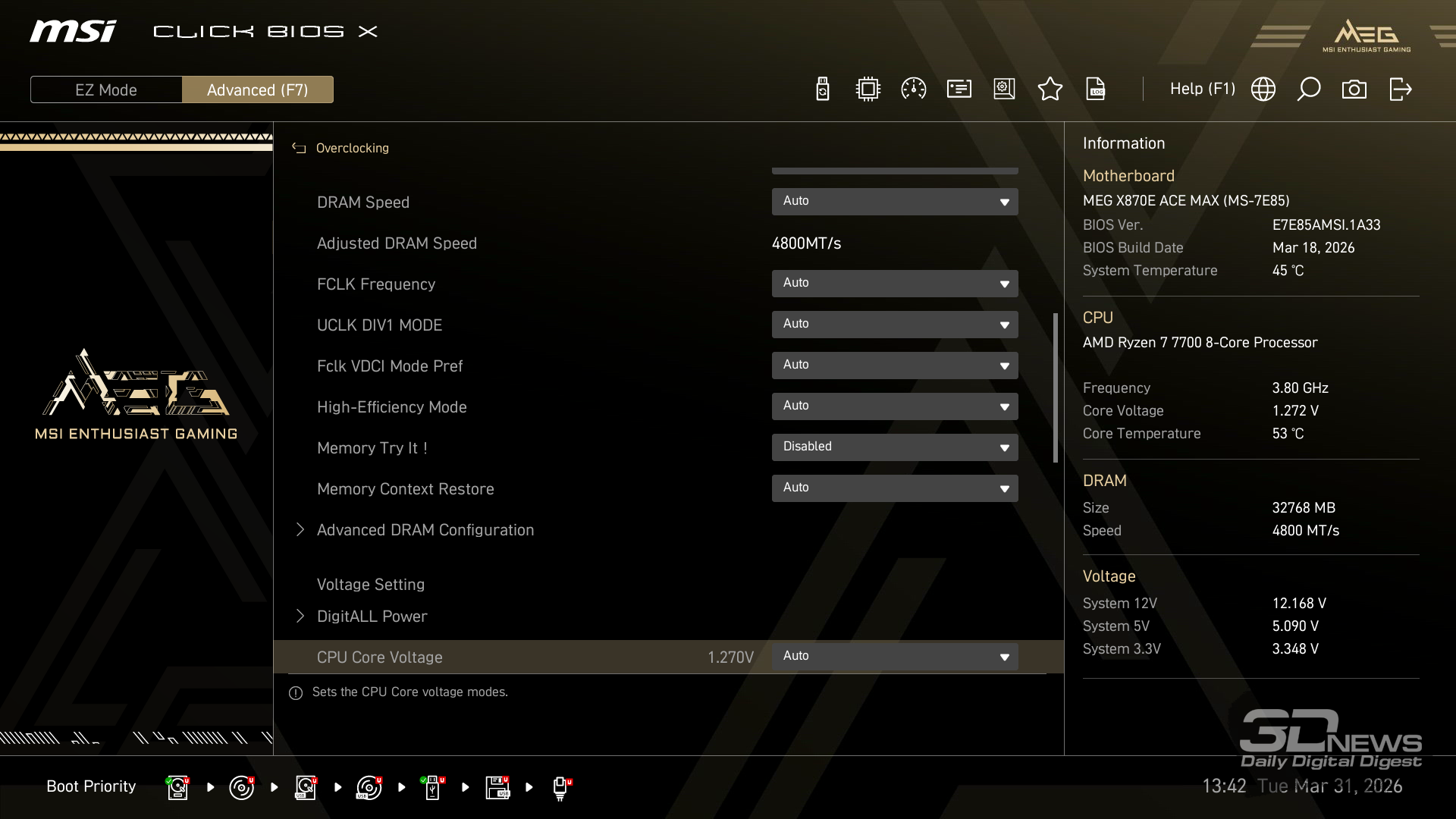The height and width of the screenshot is (819, 1456).
Task: Open the Memory Try It ! dropdown
Action: (895, 447)
